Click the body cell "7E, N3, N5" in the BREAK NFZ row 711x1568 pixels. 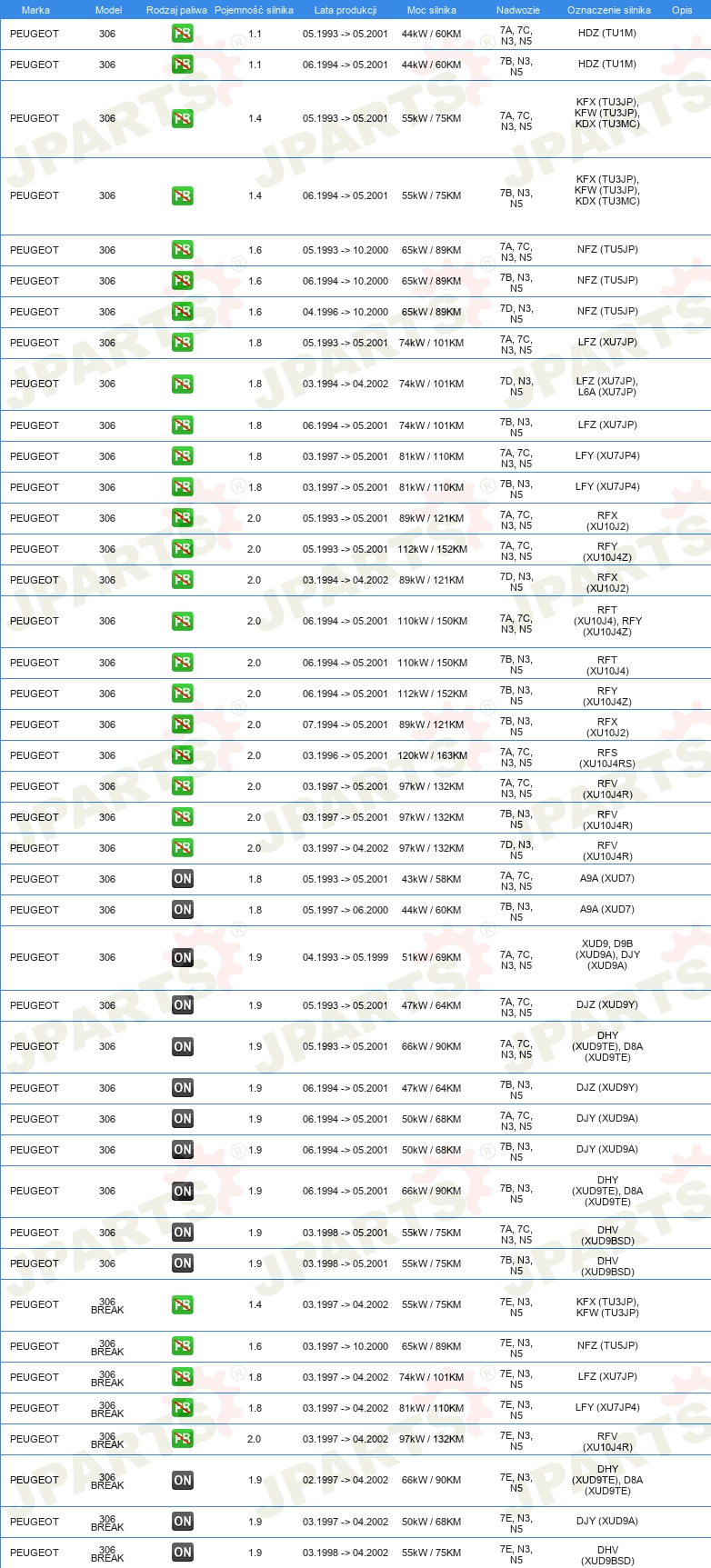pos(516,1348)
